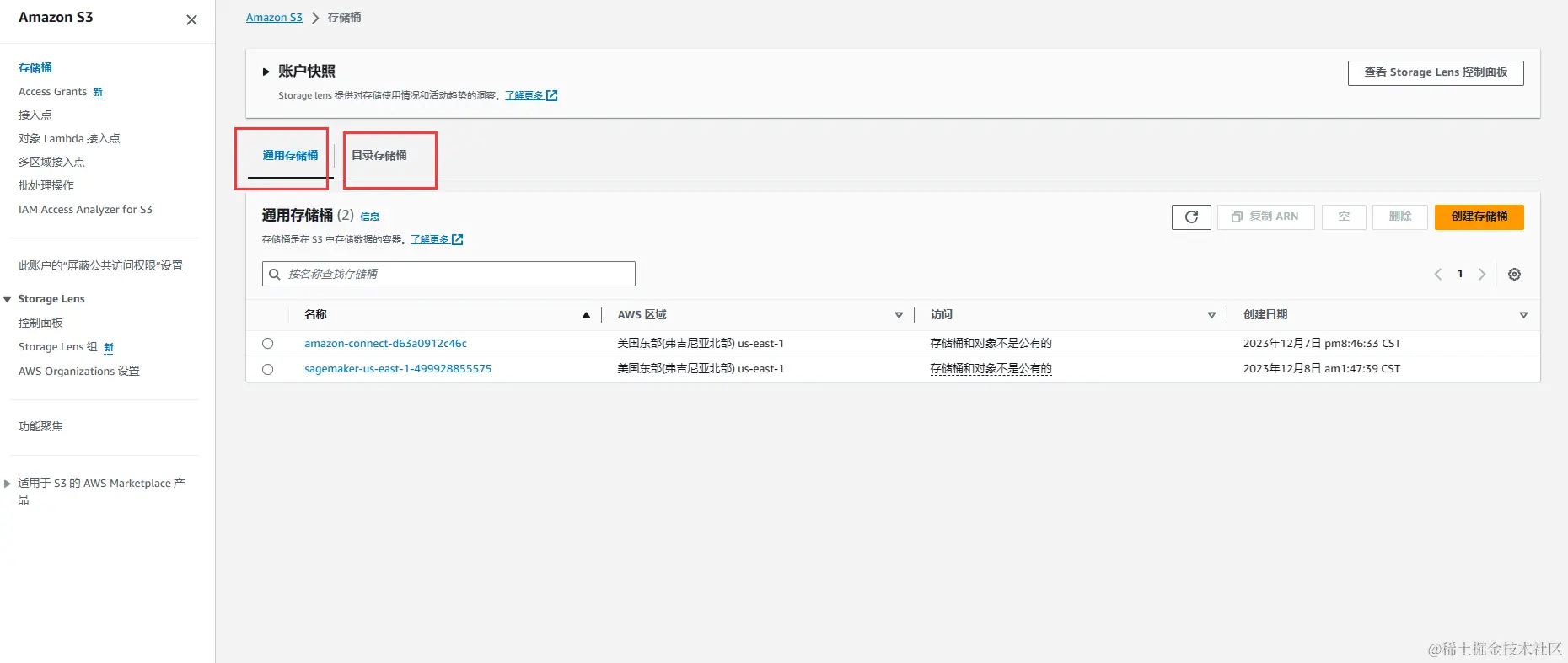Switch to 通用存储桶 tab

click(290, 155)
